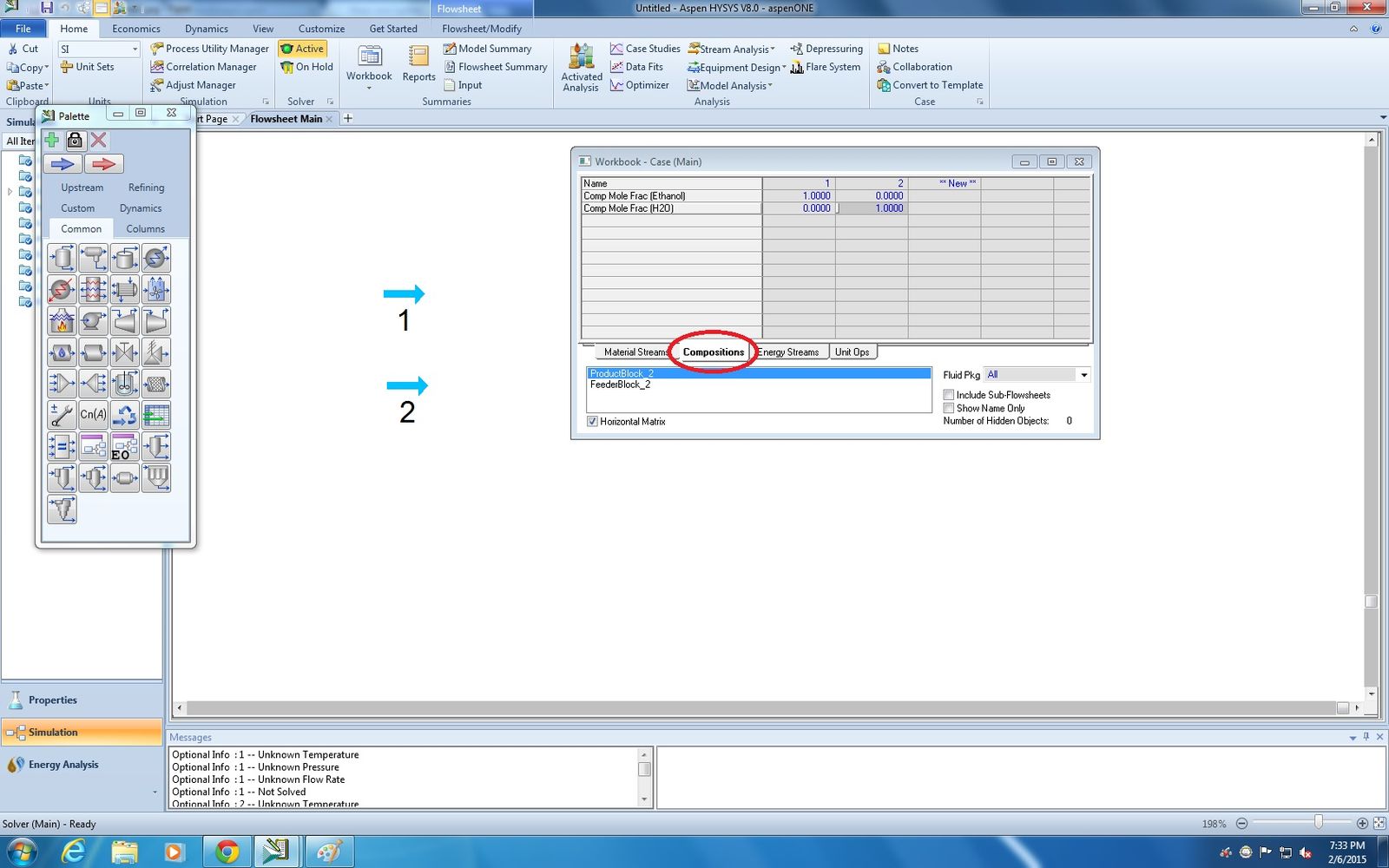The image size is (1389, 868).
Task: Set the solver to On Hold
Action: tap(306, 67)
